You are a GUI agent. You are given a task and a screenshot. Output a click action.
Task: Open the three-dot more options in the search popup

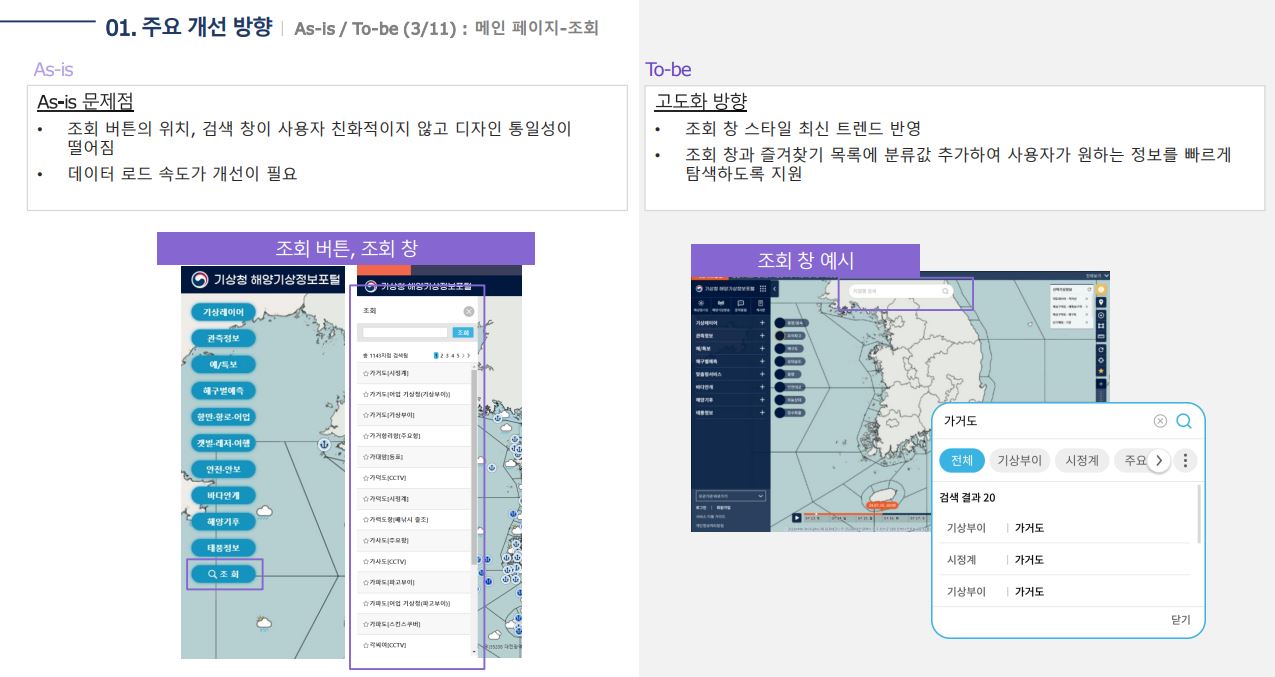(x=1185, y=461)
